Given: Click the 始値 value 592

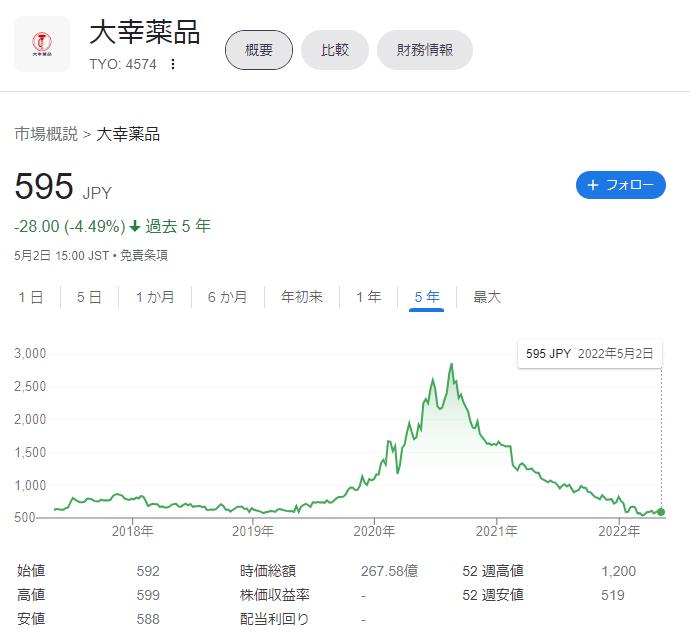Looking at the screenshot, I should pos(148,571).
